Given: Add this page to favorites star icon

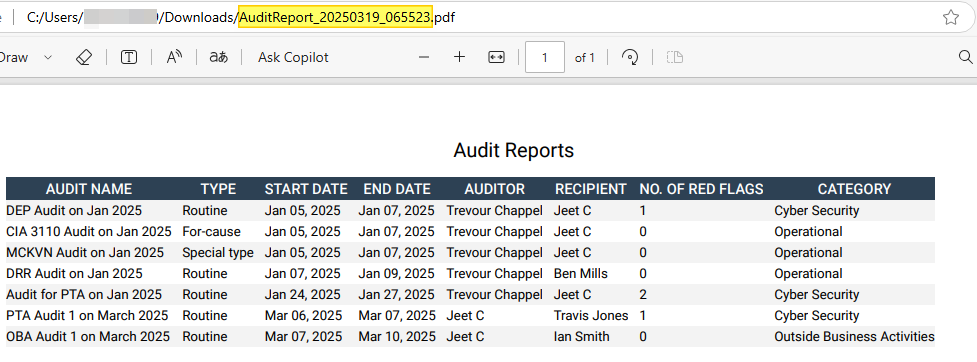Looking at the screenshot, I should tap(951, 17).
